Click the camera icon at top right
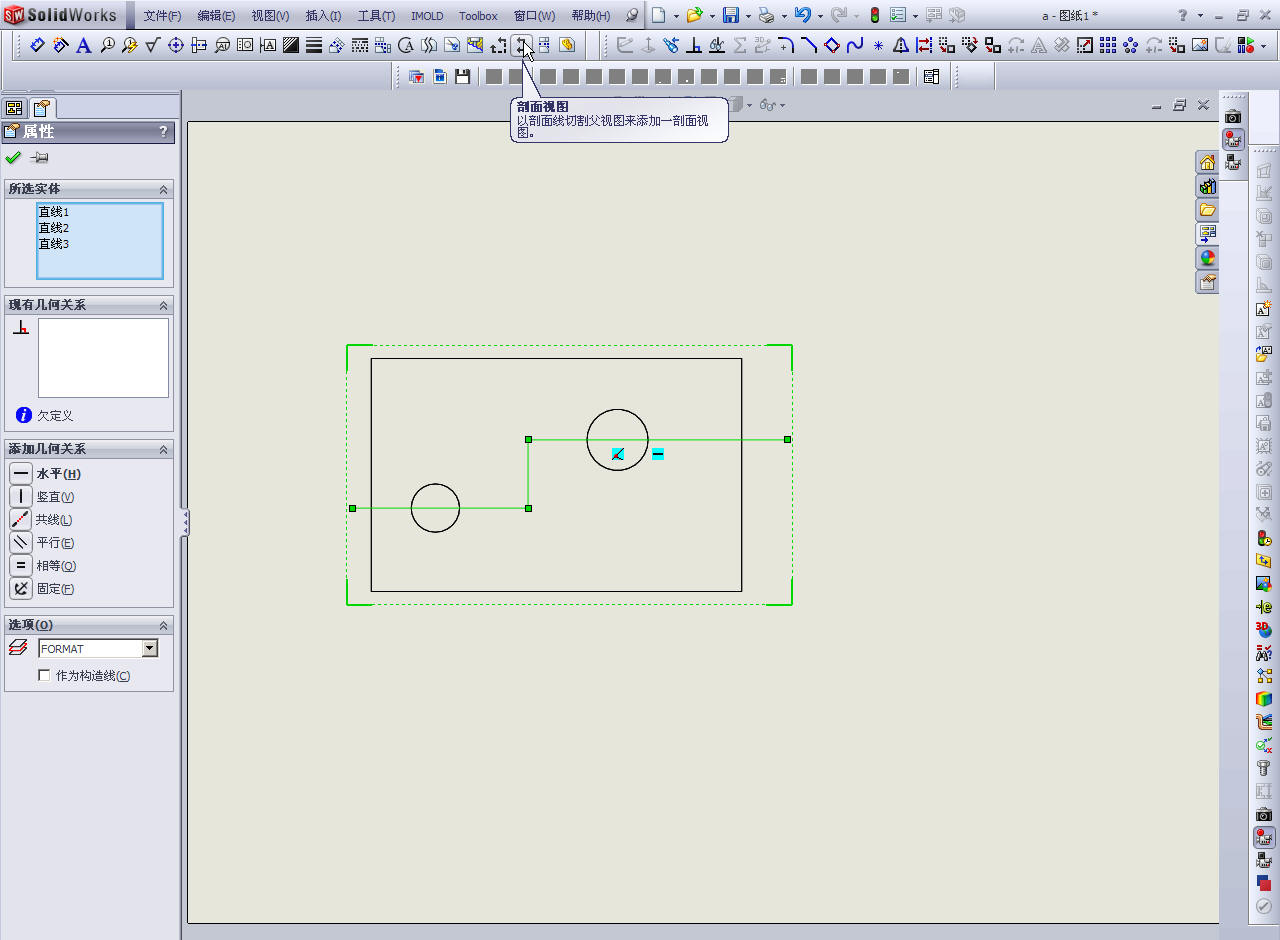Viewport: 1280px width, 940px height. coord(1233,116)
